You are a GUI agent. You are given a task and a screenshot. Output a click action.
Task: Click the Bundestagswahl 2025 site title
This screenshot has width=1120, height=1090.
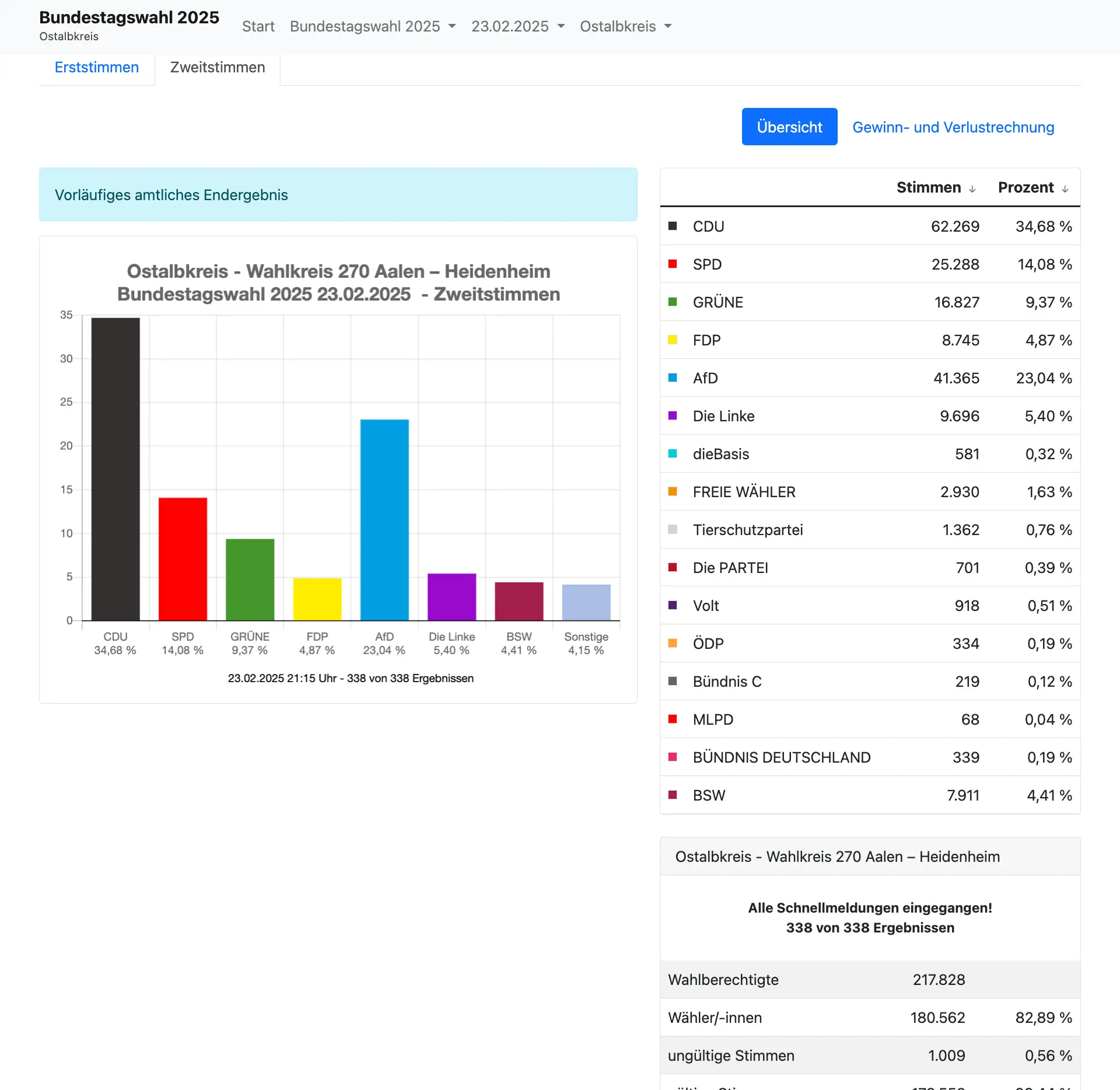tap(129, 18)
